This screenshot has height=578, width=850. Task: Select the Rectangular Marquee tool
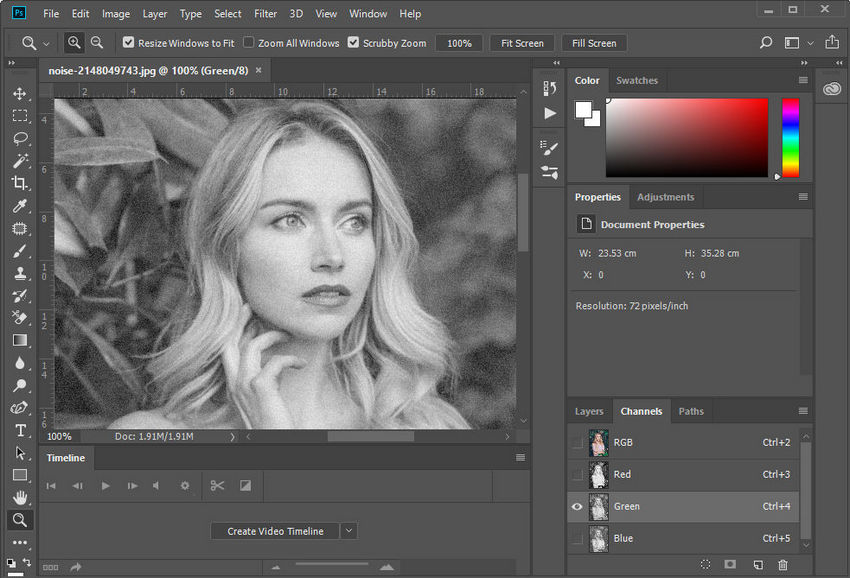[x=20, y=115]
